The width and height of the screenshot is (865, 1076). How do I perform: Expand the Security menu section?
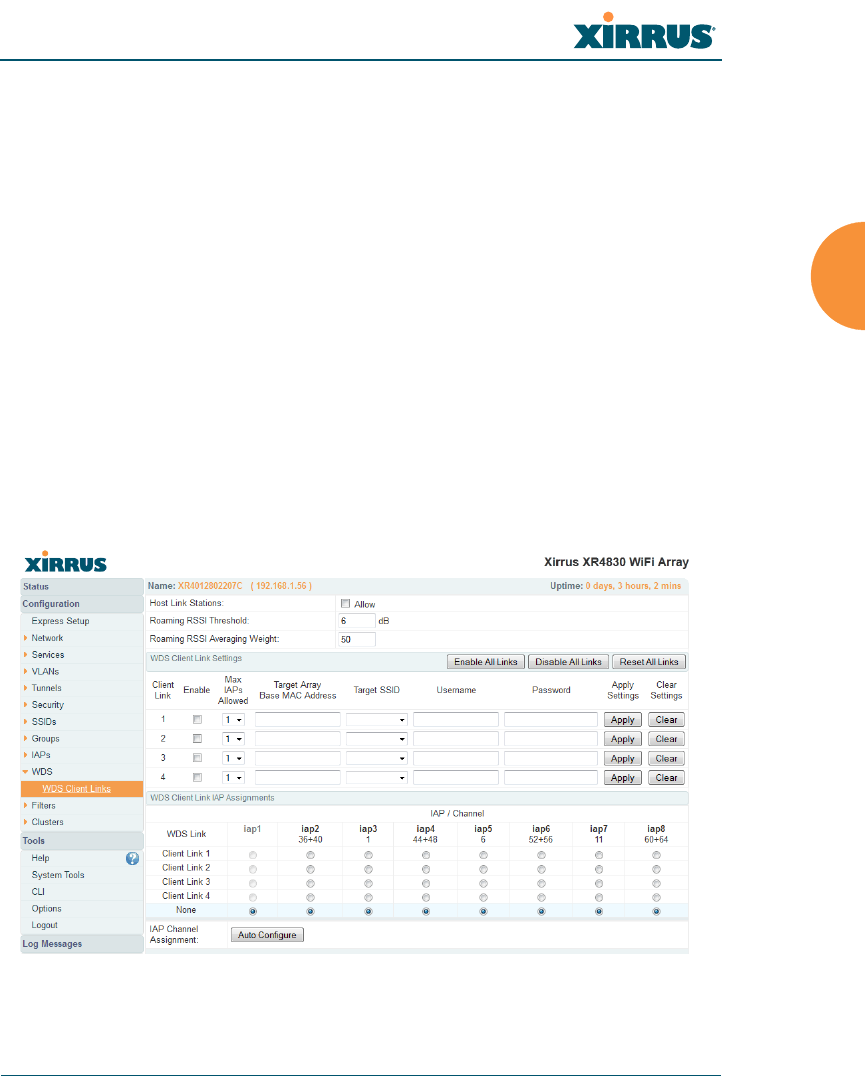pyautogui.click(x=47, y=705)
